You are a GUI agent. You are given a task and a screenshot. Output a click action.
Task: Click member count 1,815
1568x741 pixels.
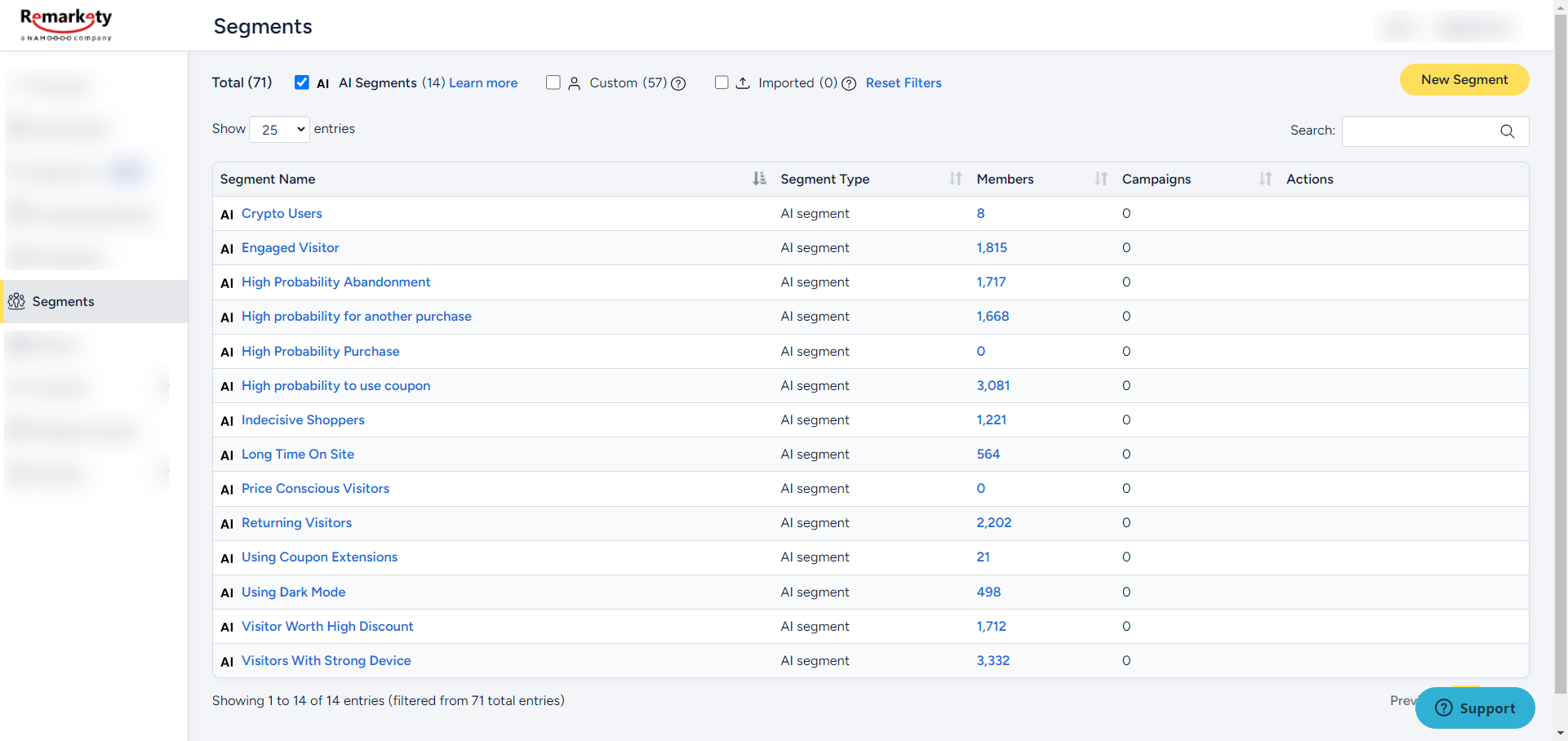coord(992,247)
